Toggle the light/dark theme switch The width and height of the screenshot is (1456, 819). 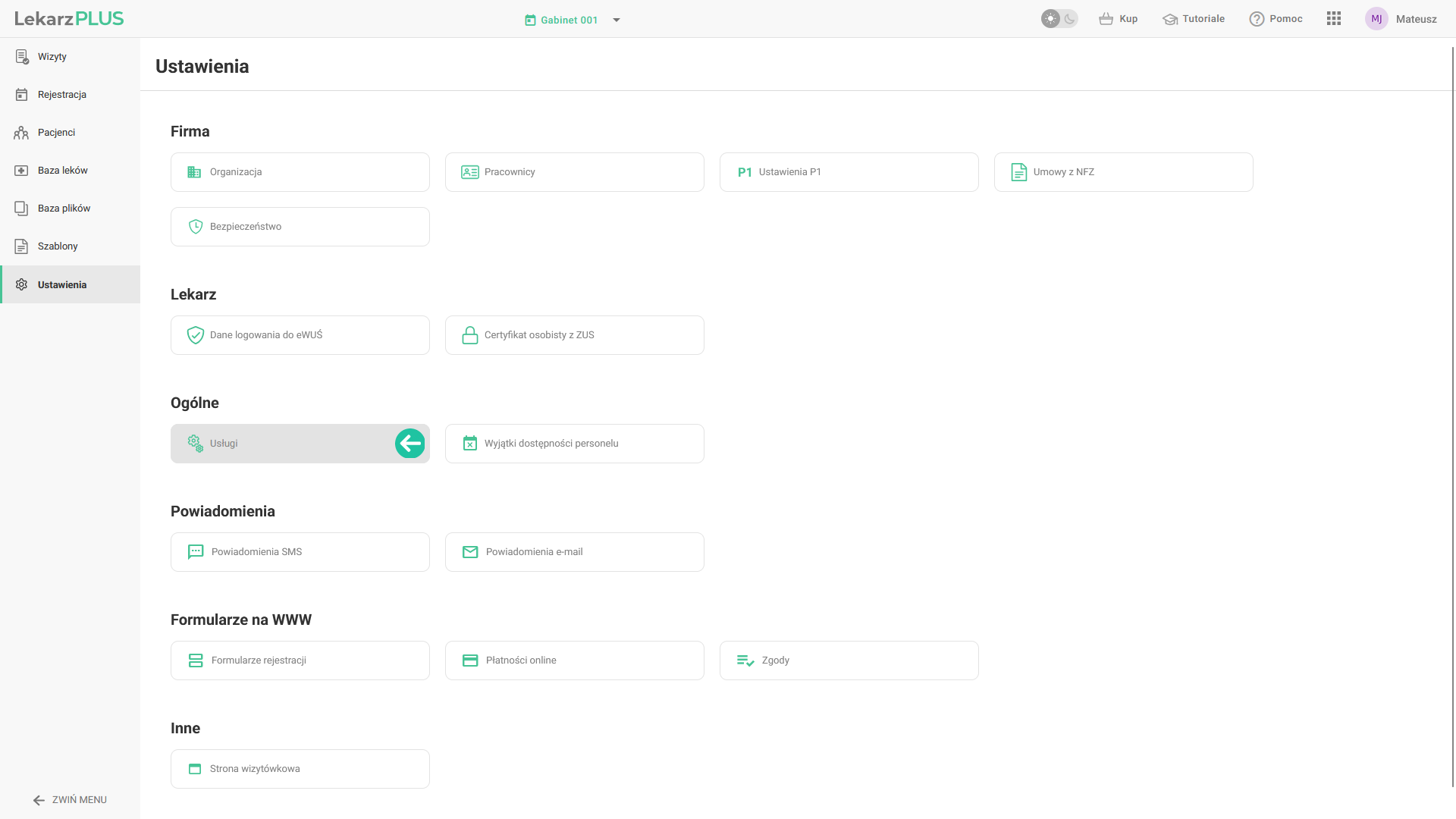point(1059,19)
